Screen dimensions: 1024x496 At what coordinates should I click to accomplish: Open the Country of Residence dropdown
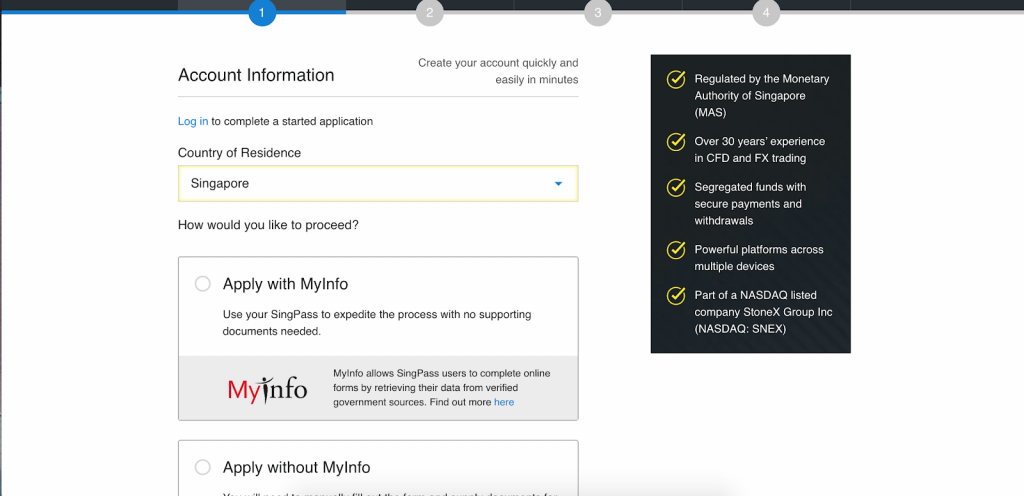click(378, 183)
